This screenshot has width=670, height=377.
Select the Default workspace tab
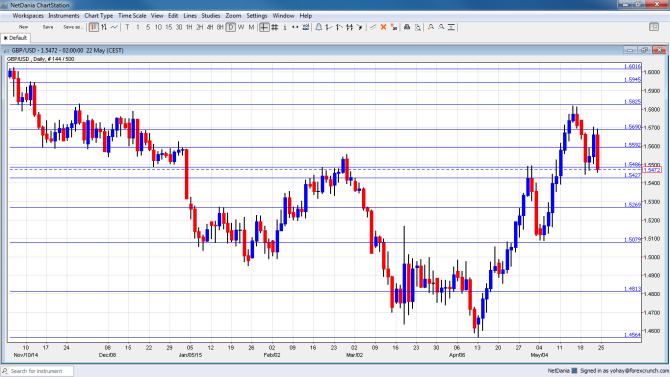15,38
